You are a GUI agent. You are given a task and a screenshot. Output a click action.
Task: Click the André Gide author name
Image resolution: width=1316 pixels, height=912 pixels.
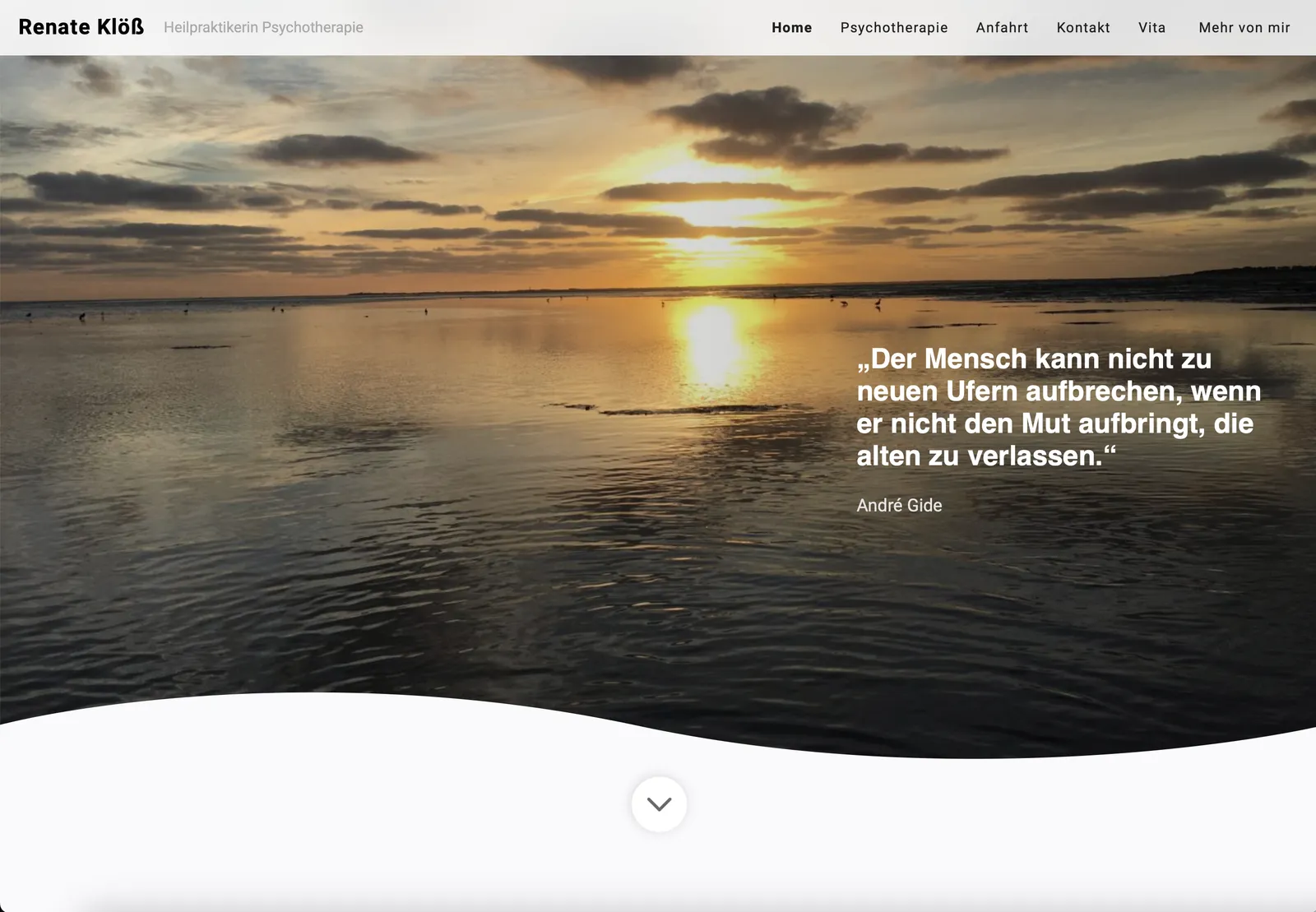pos(899,505)
